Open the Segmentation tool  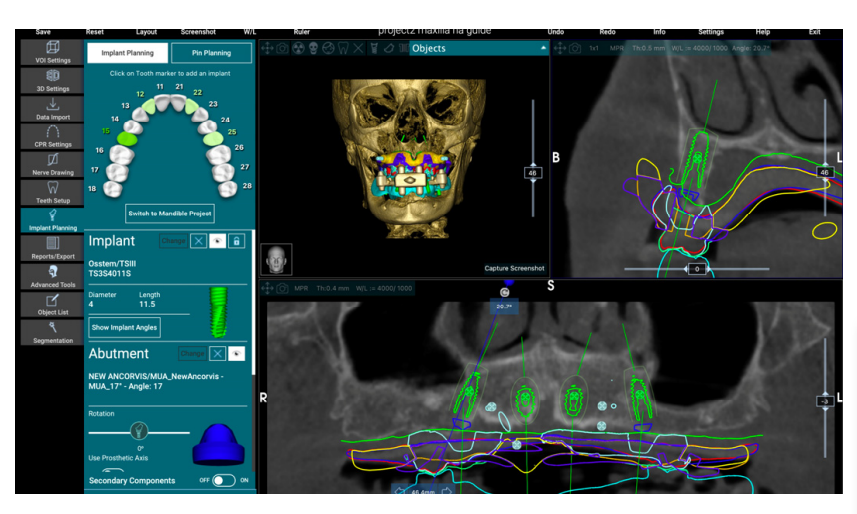52,332
